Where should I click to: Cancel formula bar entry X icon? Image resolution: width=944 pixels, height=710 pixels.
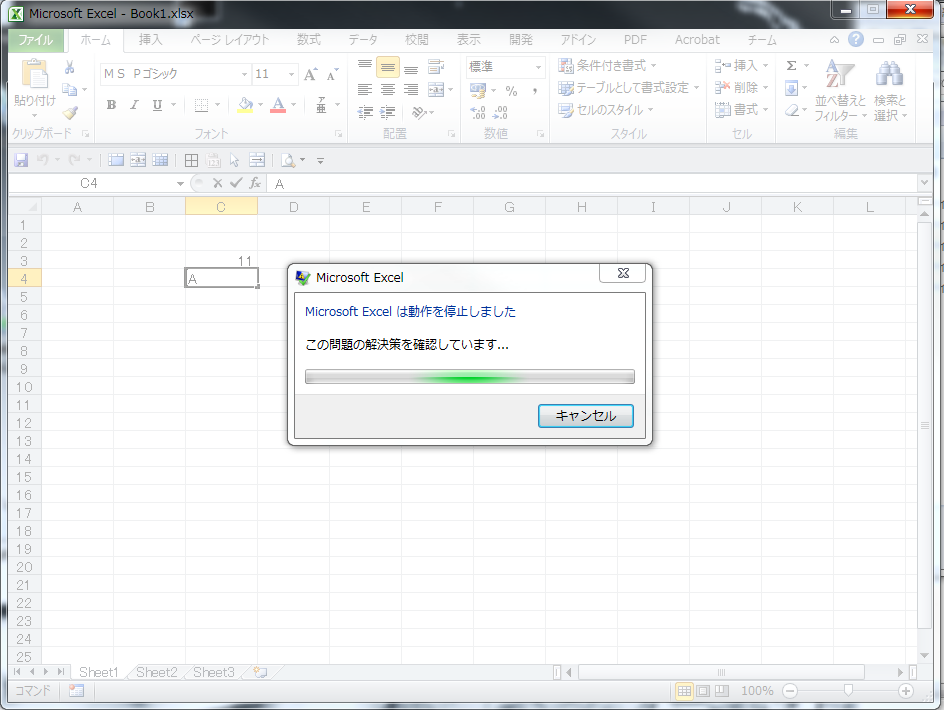coord(217,183)
